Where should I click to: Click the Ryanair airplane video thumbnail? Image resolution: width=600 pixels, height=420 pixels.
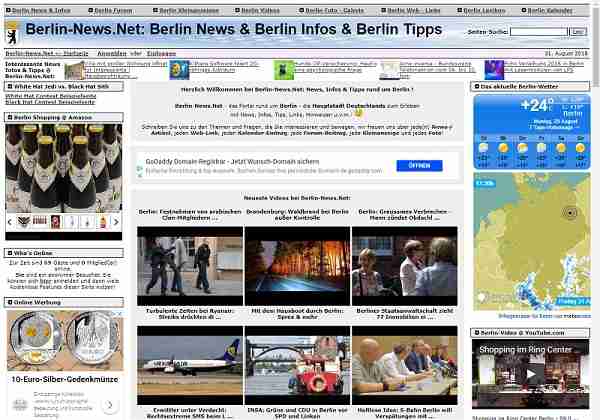190,365
